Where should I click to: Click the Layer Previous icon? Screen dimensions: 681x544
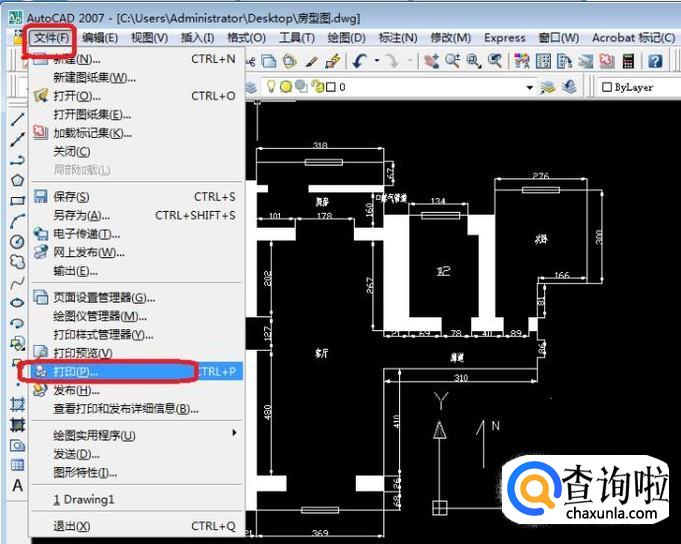point(569,87)
